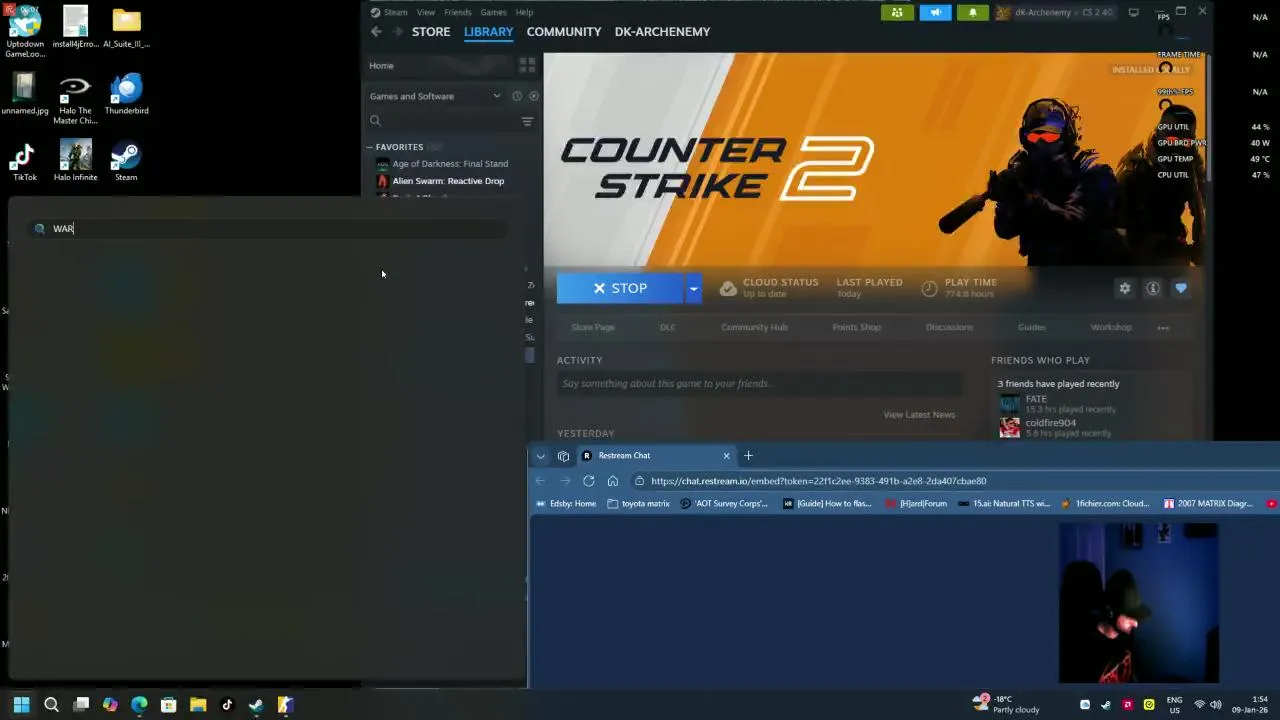Screen dimensions: 1280x720
Task: Open the DK-ARCHENEMY profile tab
Action: tap(662, 32)
